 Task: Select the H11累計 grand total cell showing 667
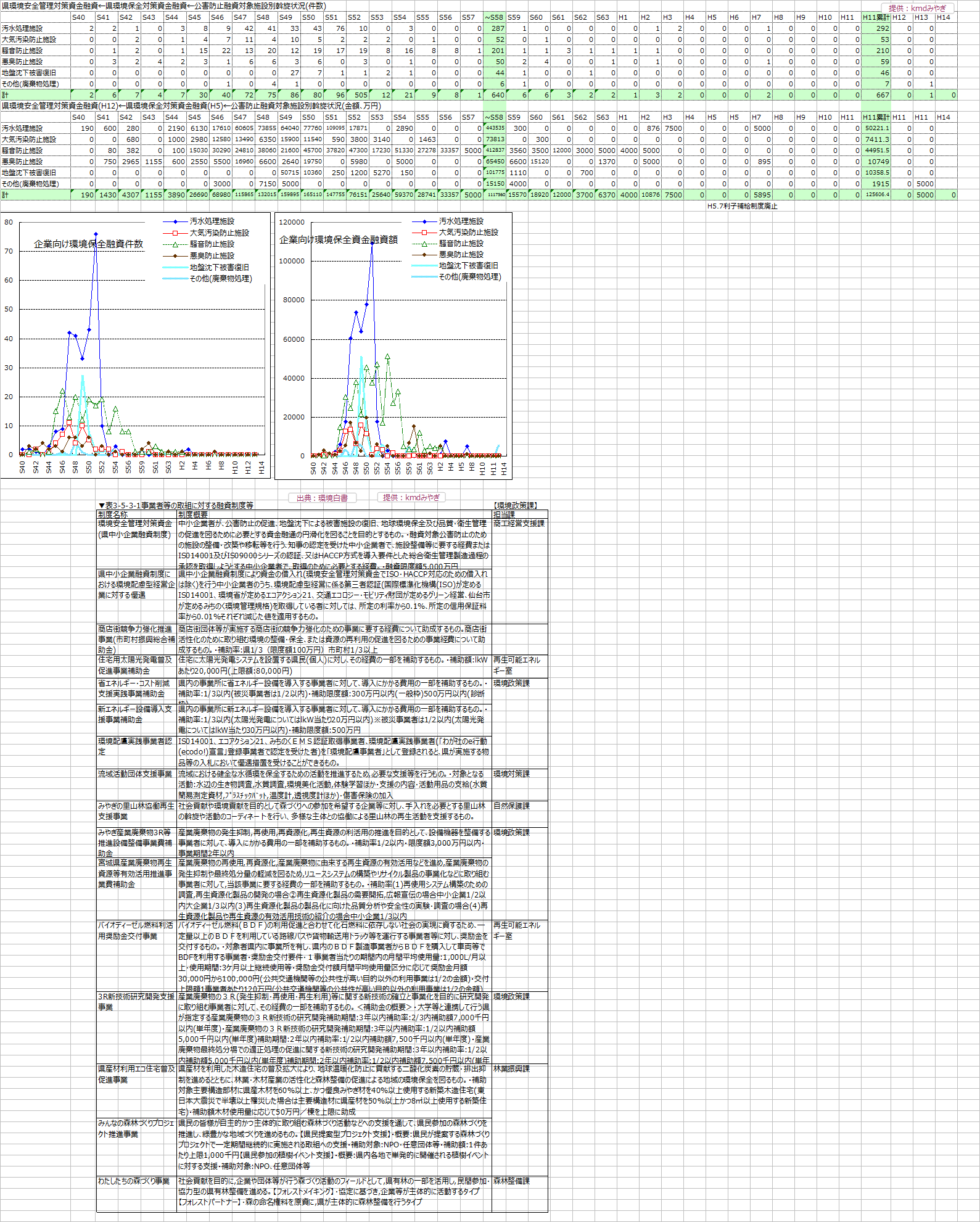[x=876, y=95]
